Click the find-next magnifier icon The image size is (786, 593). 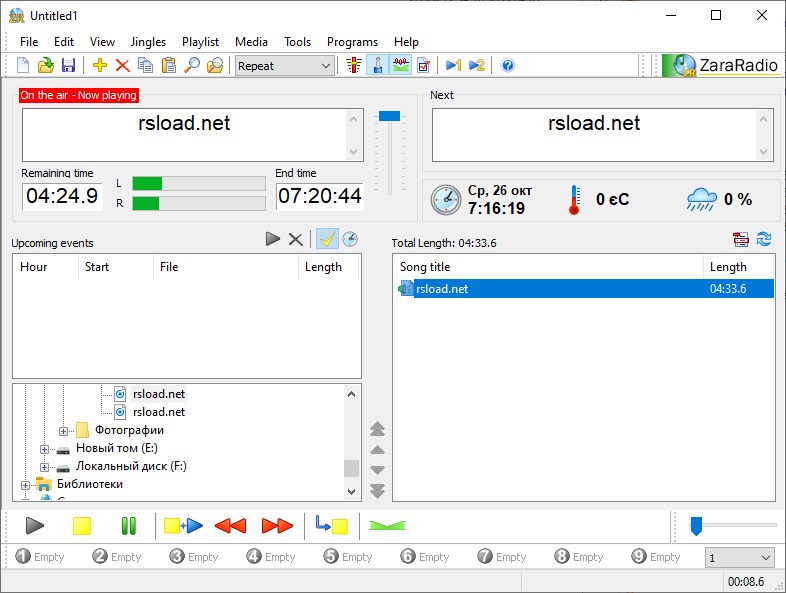coord(215,65)
